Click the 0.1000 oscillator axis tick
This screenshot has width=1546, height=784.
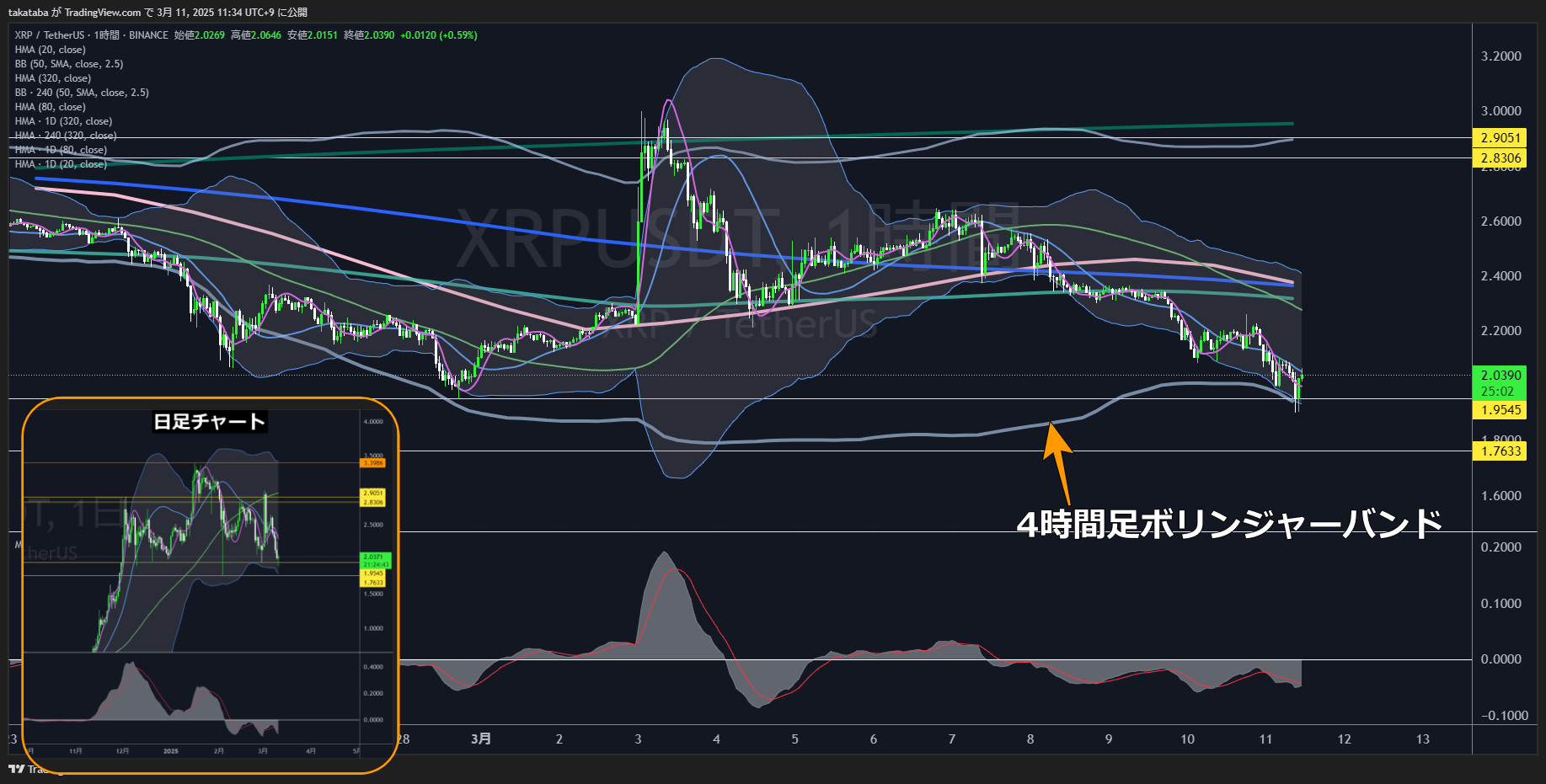(x=1501, y=604)
